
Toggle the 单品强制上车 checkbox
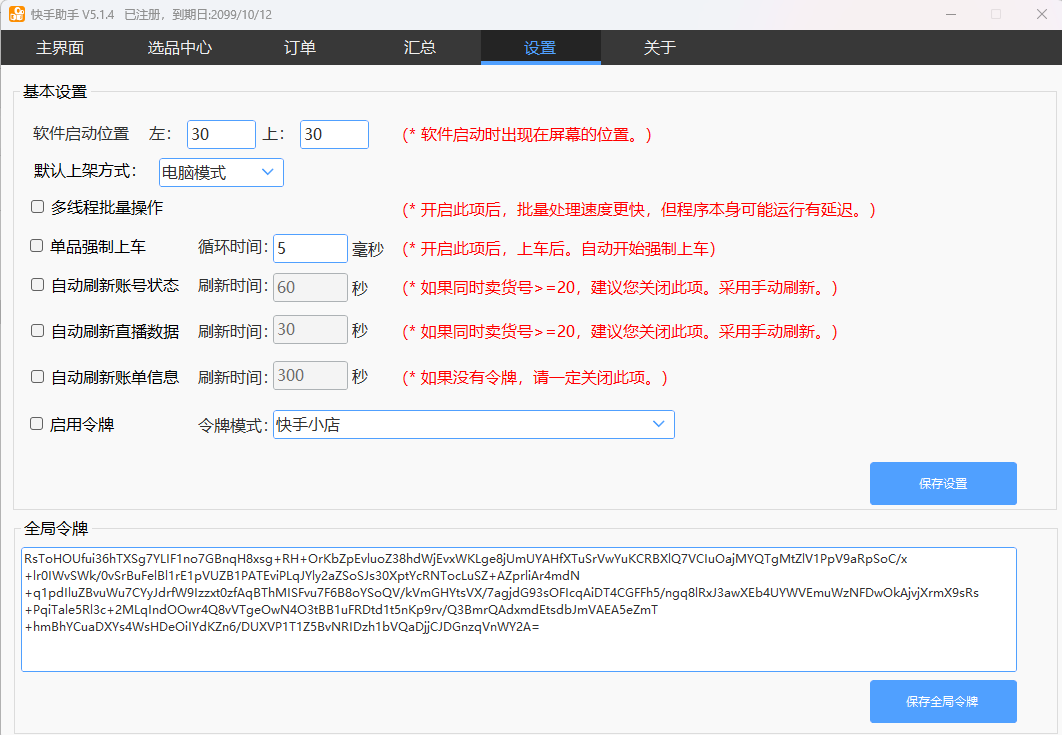pyautogui.click(x=37, y=246)
